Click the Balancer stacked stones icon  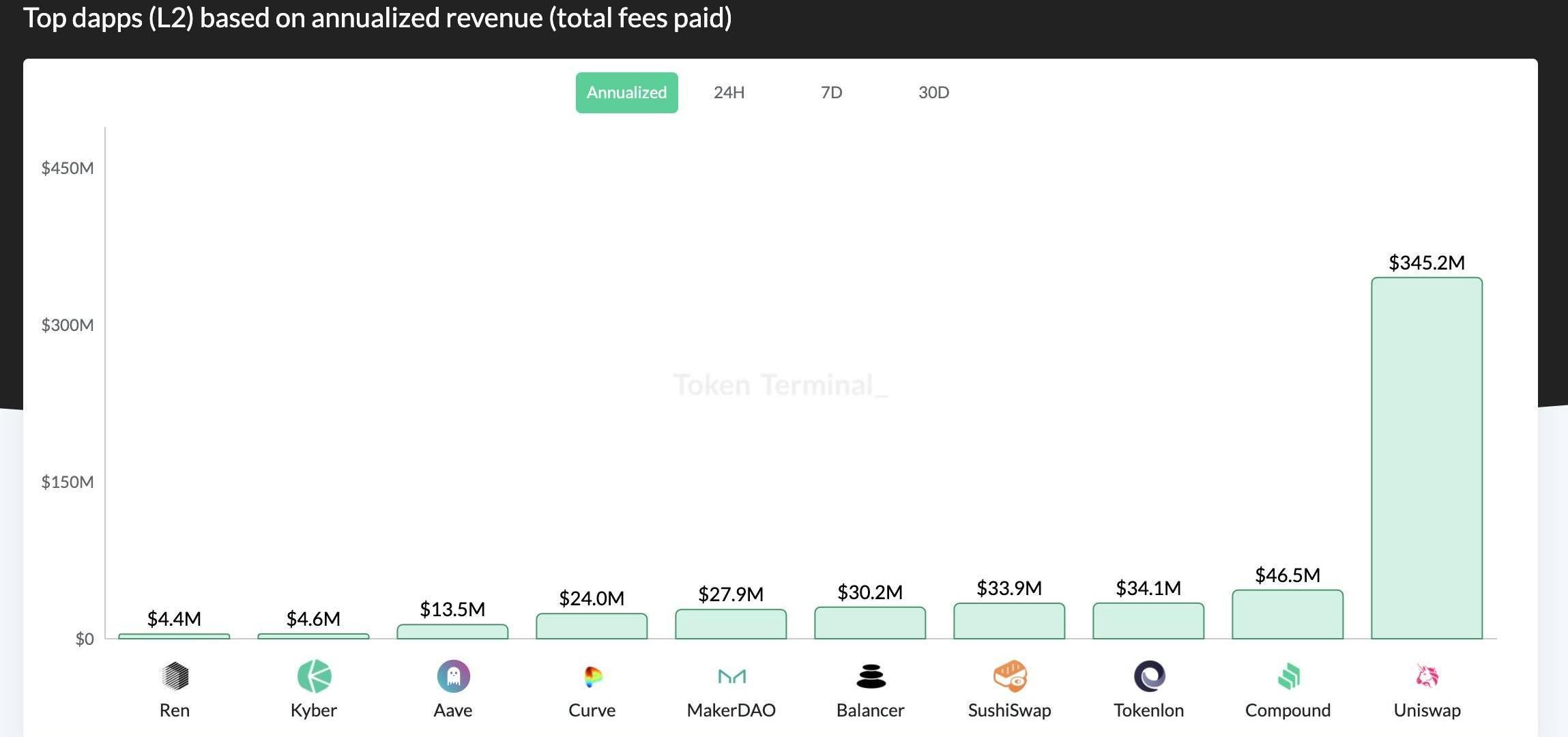click(x=871, y=676)
